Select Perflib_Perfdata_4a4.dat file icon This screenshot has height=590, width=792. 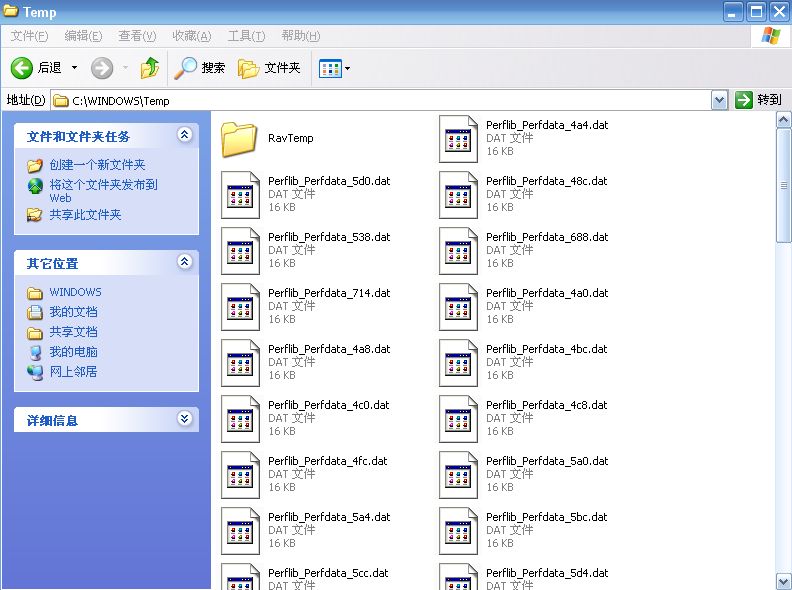[x=458, y=139]
